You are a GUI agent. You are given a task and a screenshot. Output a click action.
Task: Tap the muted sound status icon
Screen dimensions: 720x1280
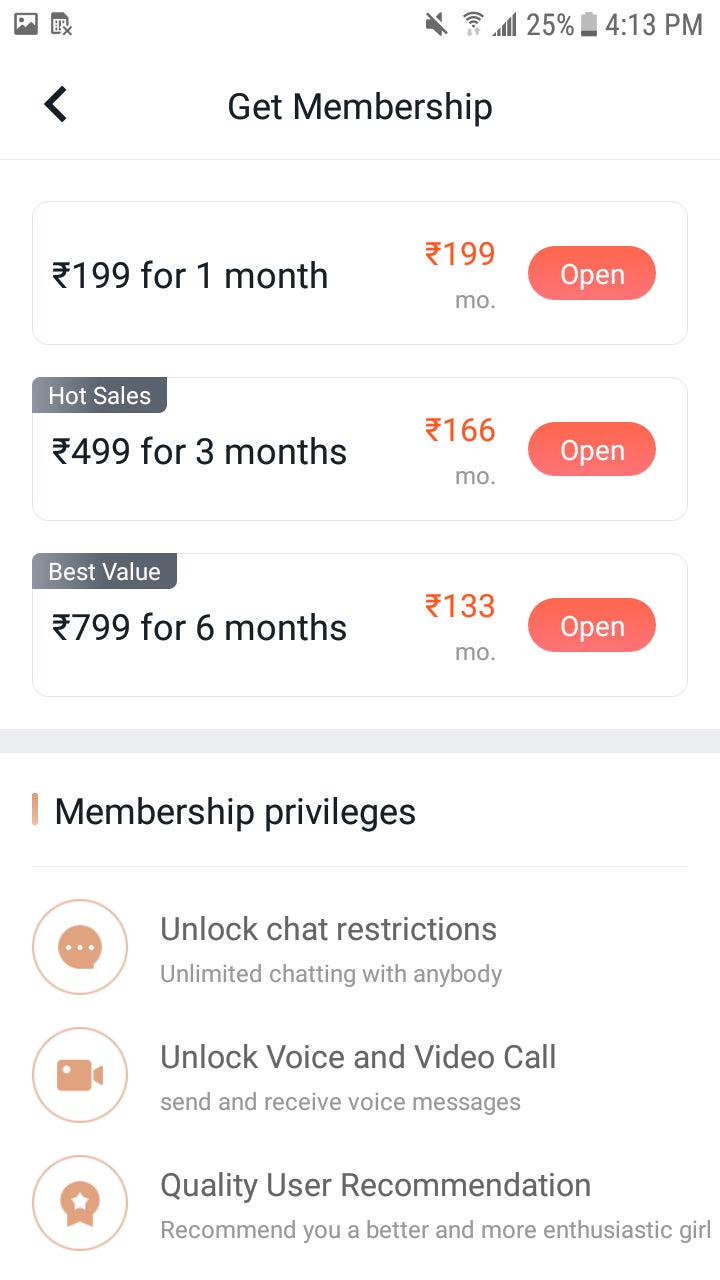(437, 24)
